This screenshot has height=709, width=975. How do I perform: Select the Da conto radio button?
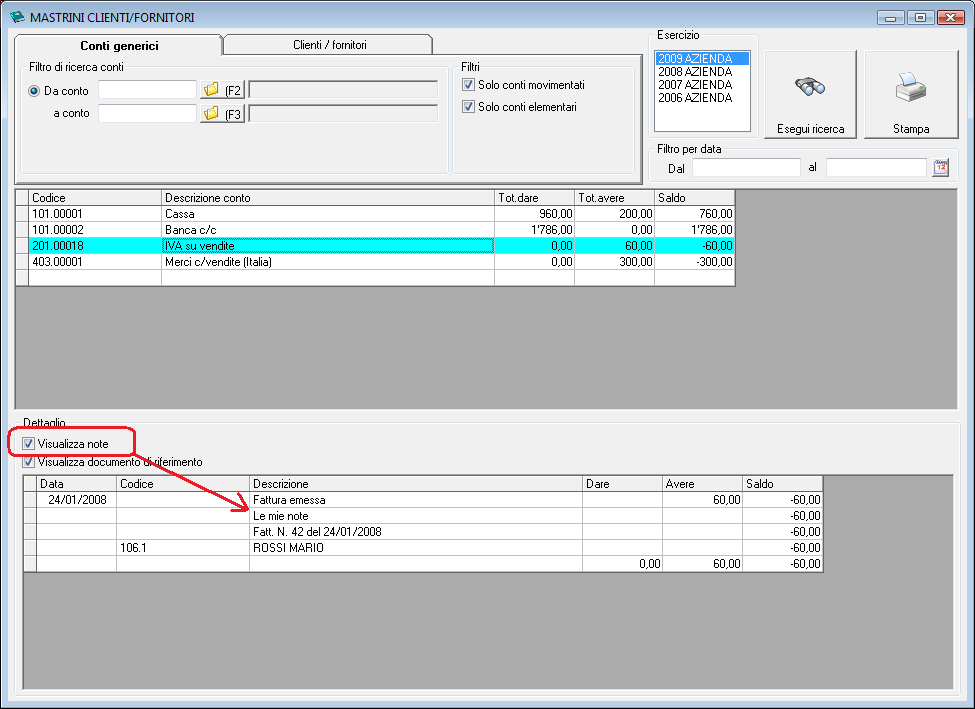[x=34, y=91]
